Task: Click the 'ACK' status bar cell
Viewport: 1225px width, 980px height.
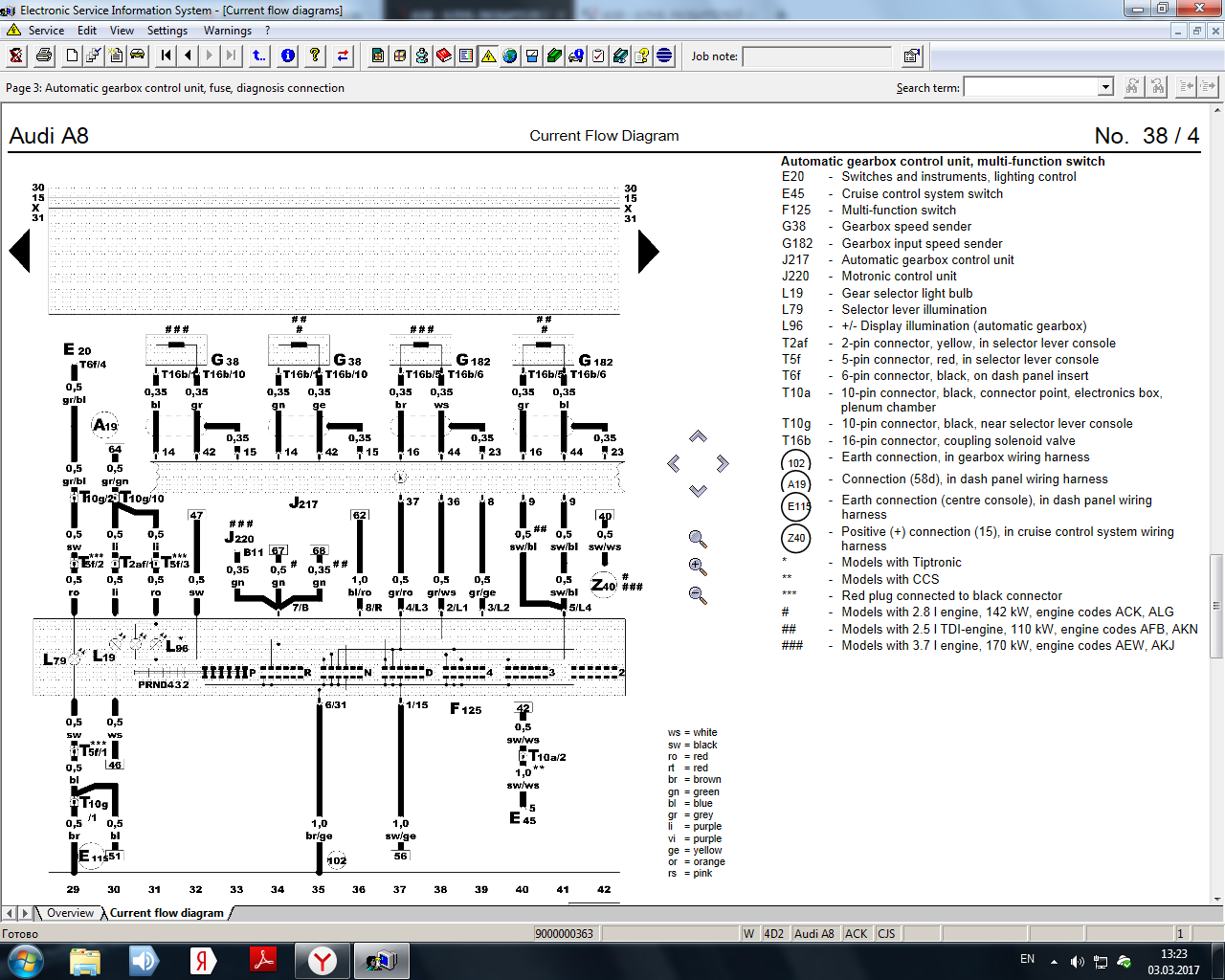Action: click(857, 933)
